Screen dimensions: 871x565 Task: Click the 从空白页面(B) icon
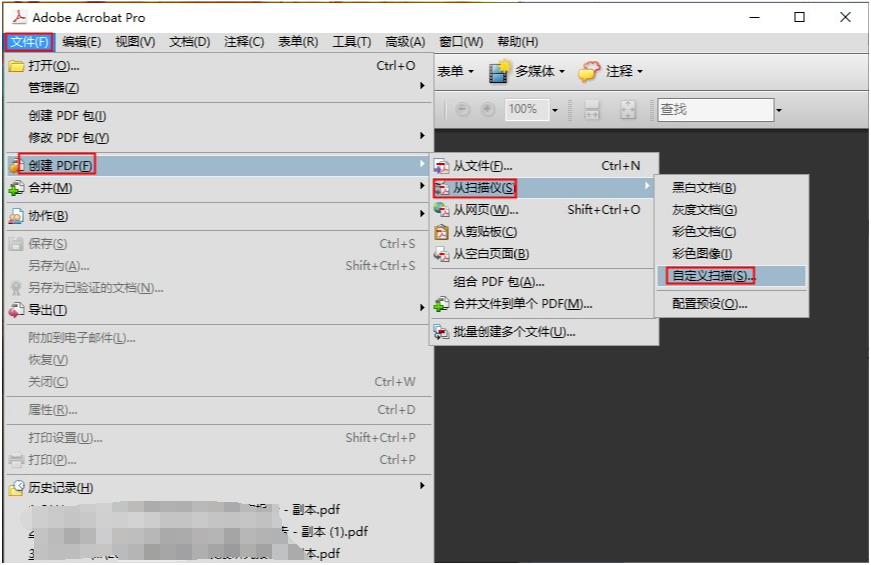pyautogui.click(x=442, y=254)
